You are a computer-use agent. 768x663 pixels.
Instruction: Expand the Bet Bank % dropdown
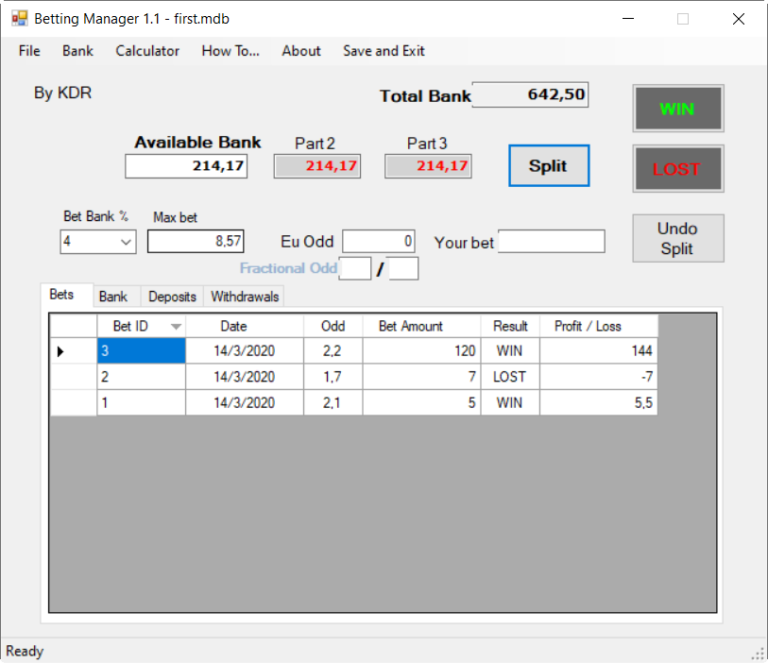(x=126, y=241)
